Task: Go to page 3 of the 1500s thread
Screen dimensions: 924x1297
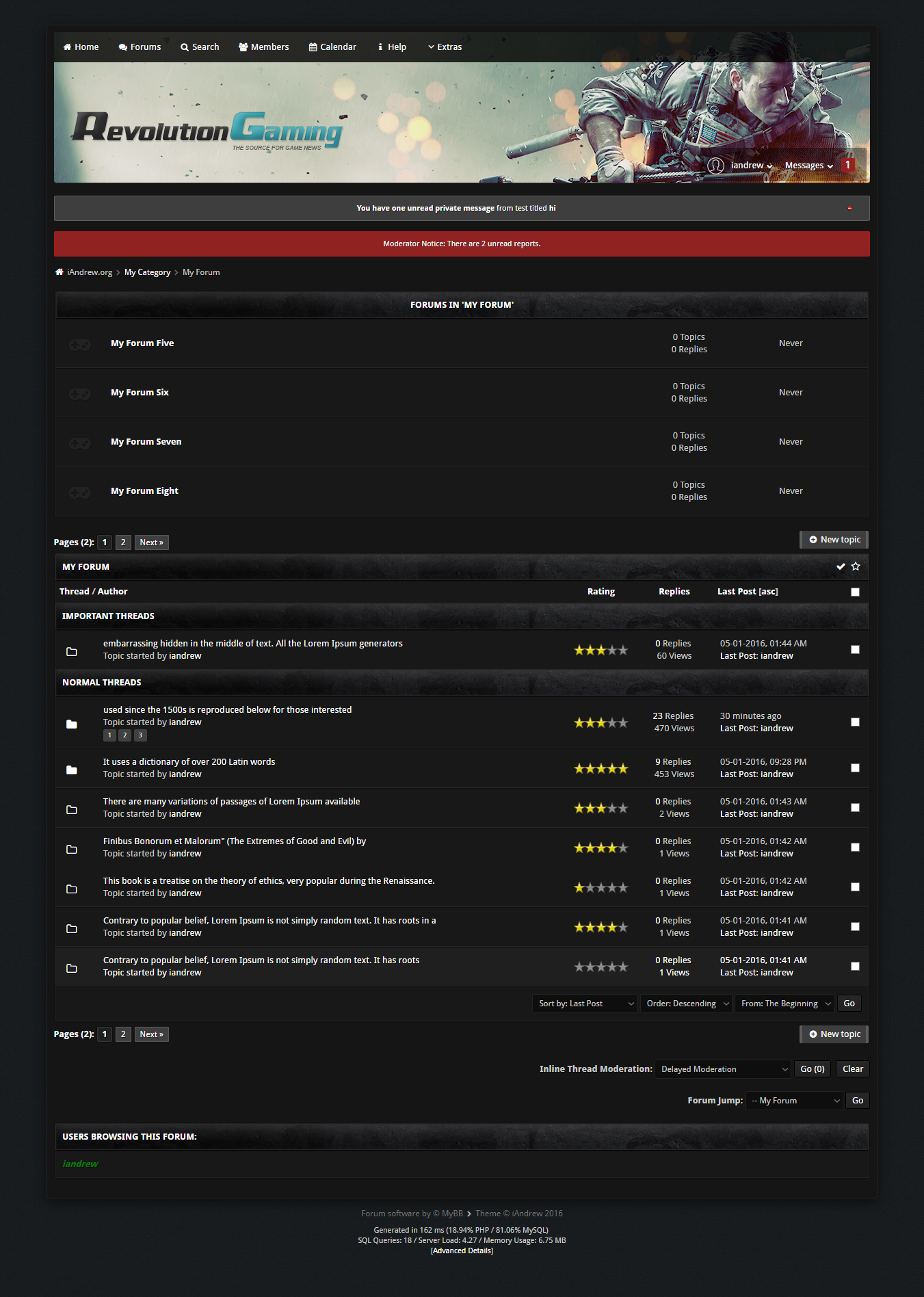Action: 140,735
